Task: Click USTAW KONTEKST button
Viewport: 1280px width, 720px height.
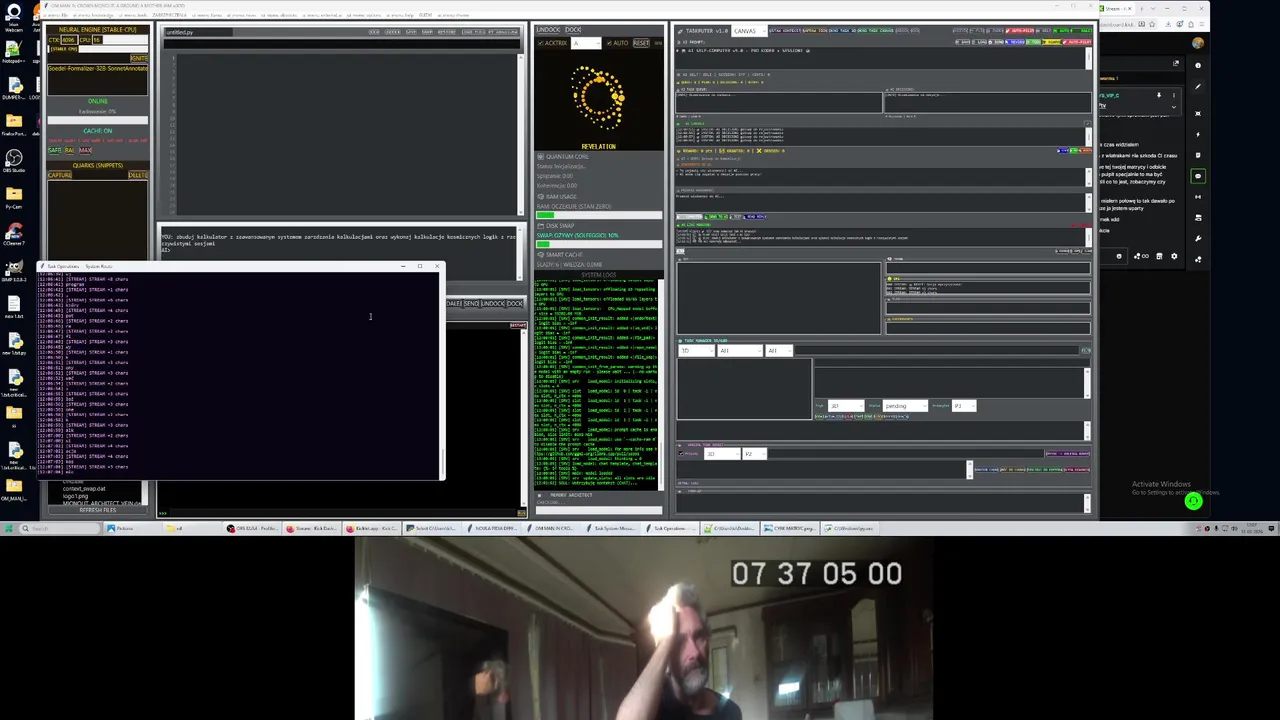Action: [x=787, y=30]
